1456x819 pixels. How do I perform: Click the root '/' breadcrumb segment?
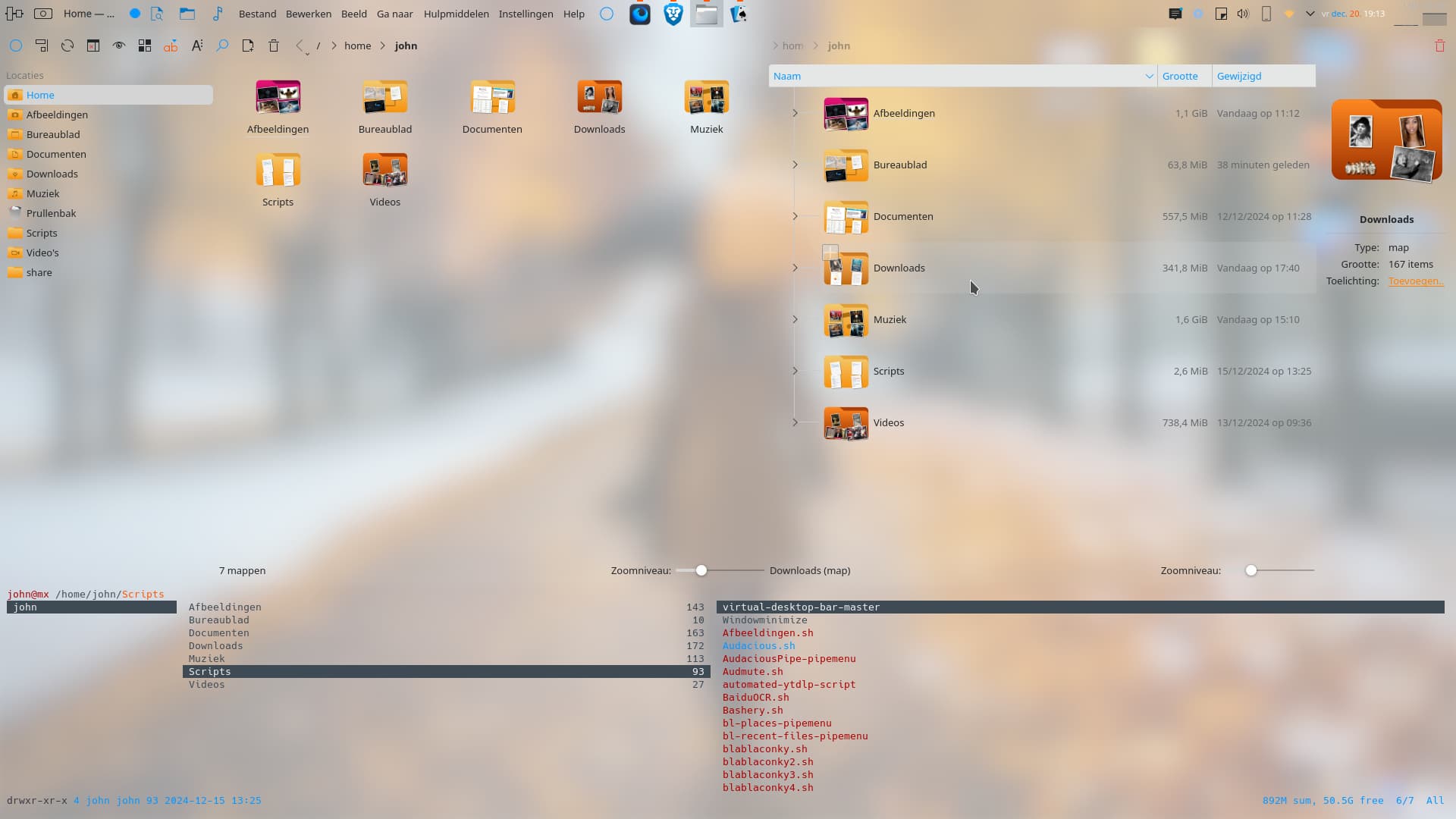click(318, 45)
